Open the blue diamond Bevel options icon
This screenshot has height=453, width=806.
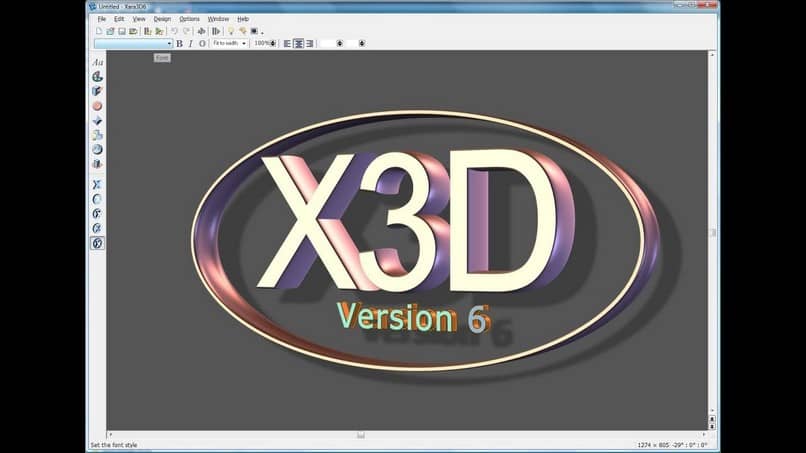pos(97,120)
